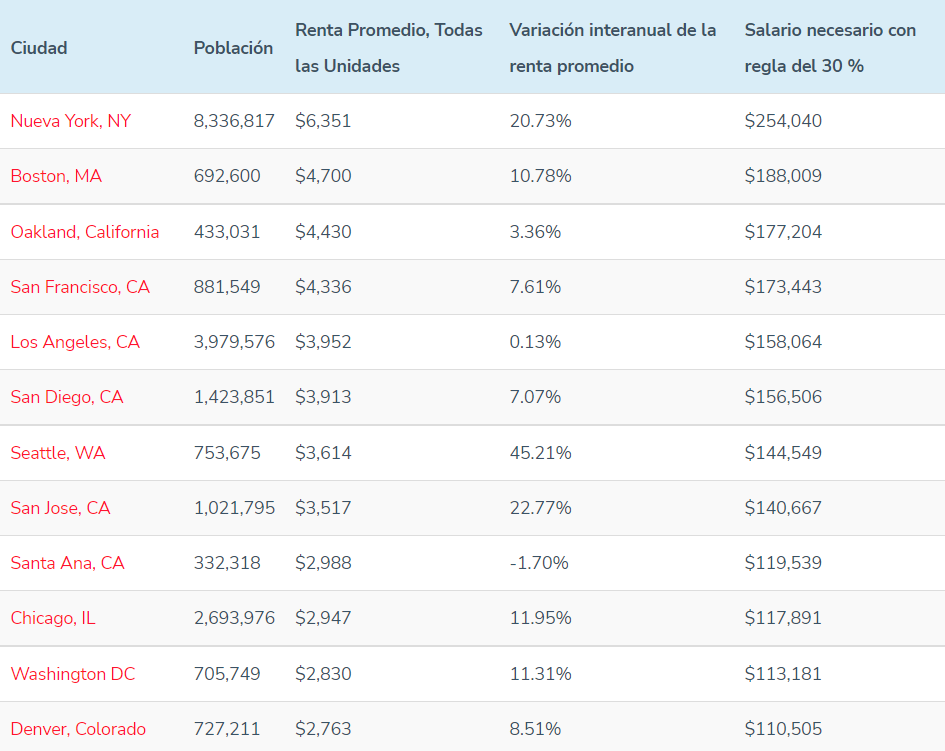Open the Nueva York, NY link
This screenshot has height=751, width=945.
pyautogui.click(x=70, y=121)
